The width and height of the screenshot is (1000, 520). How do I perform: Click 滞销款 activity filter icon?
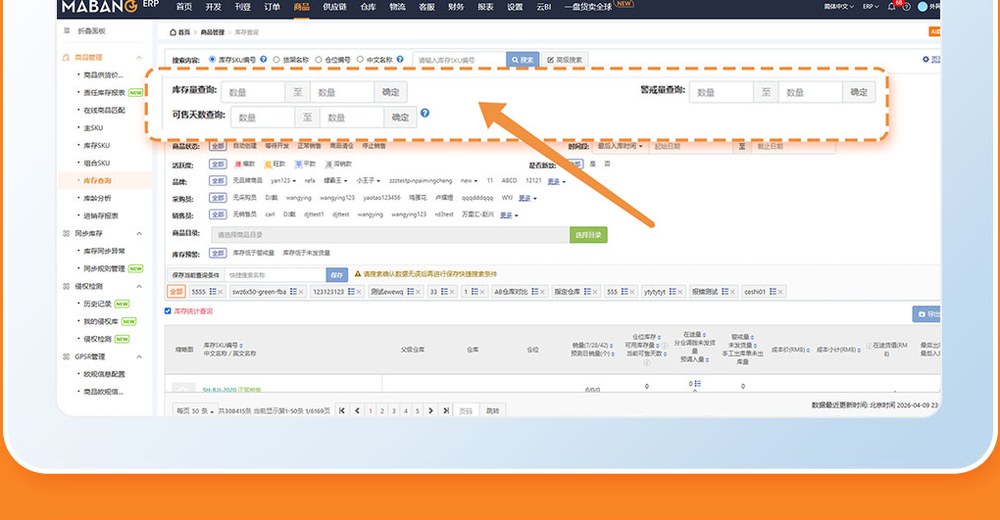pyautogui.click(x=329, y=164)
